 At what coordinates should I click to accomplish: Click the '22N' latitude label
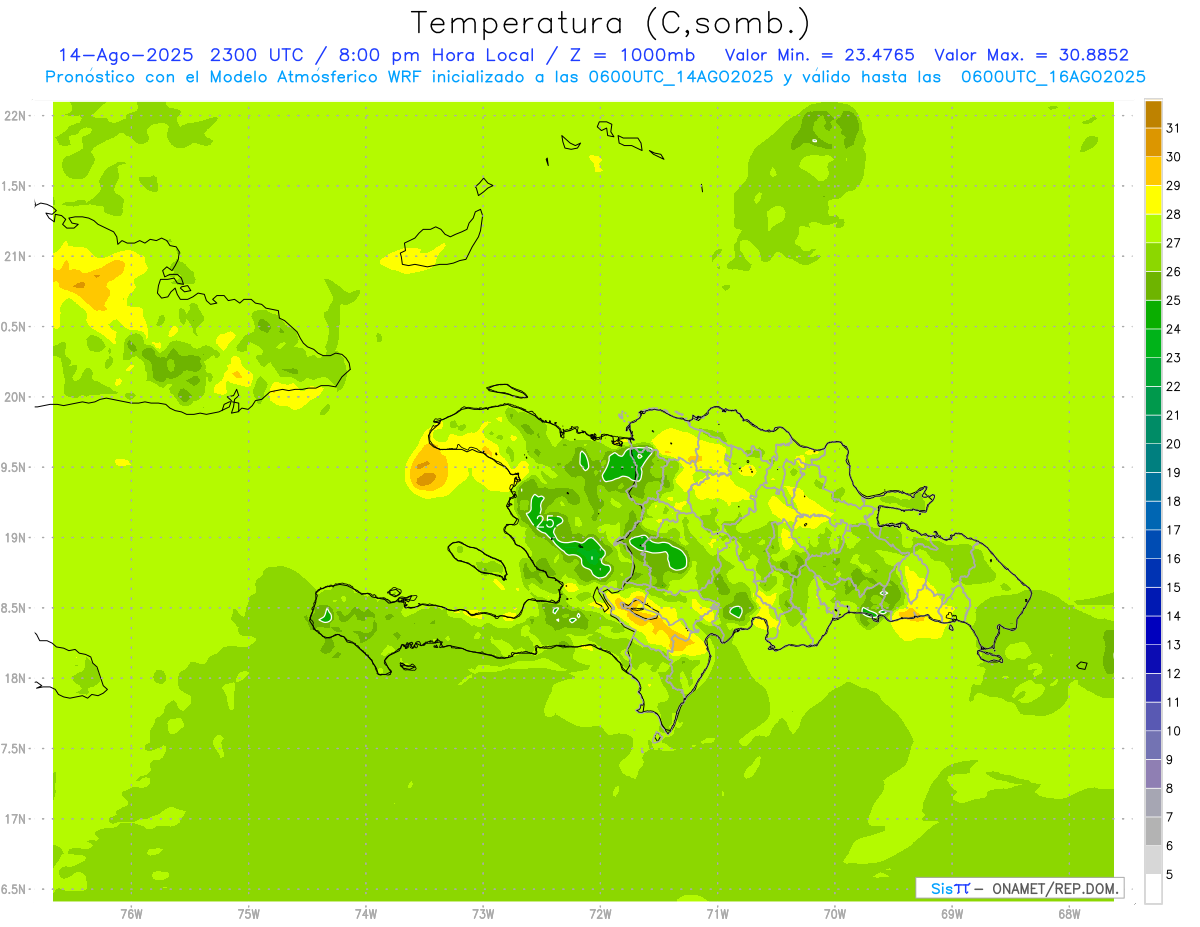click(16, 116)
